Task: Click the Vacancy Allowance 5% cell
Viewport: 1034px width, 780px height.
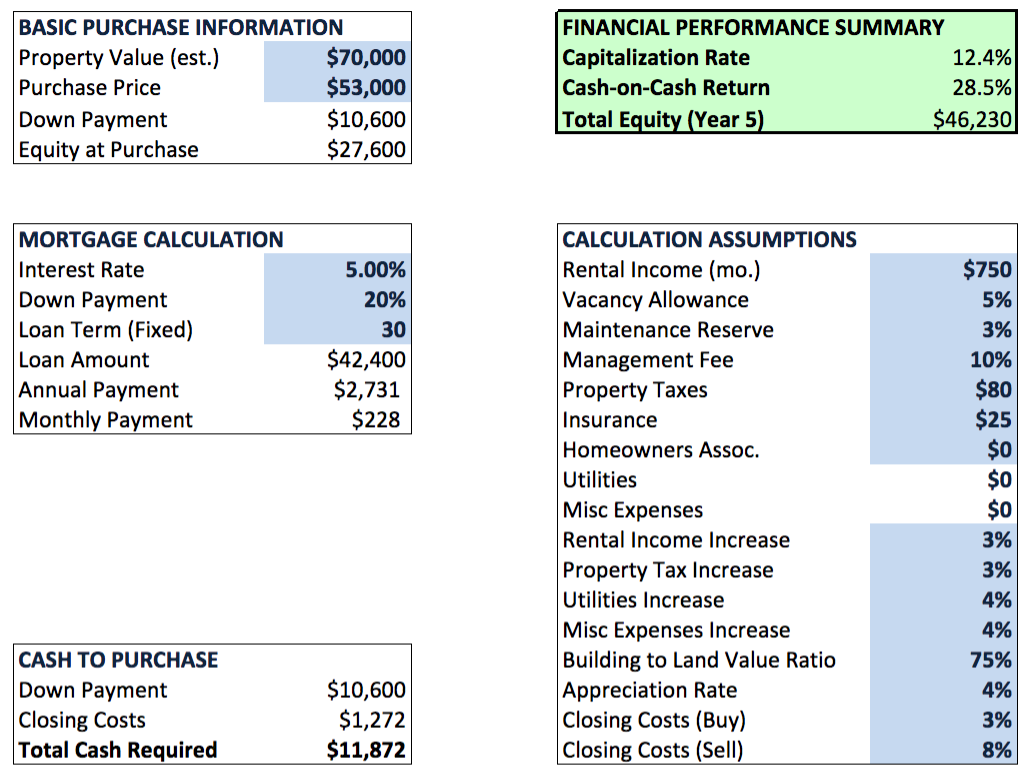Action: click(943, 300)
